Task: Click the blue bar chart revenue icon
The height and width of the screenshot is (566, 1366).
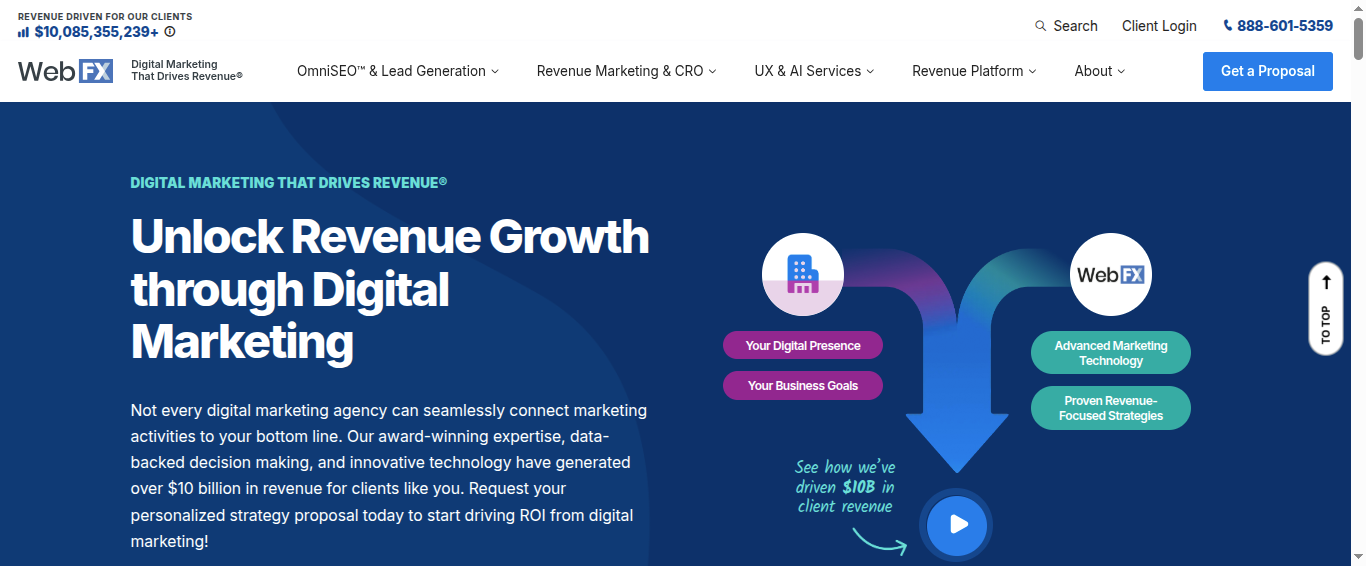Action: pyautogui.click(x=23, y=32)
